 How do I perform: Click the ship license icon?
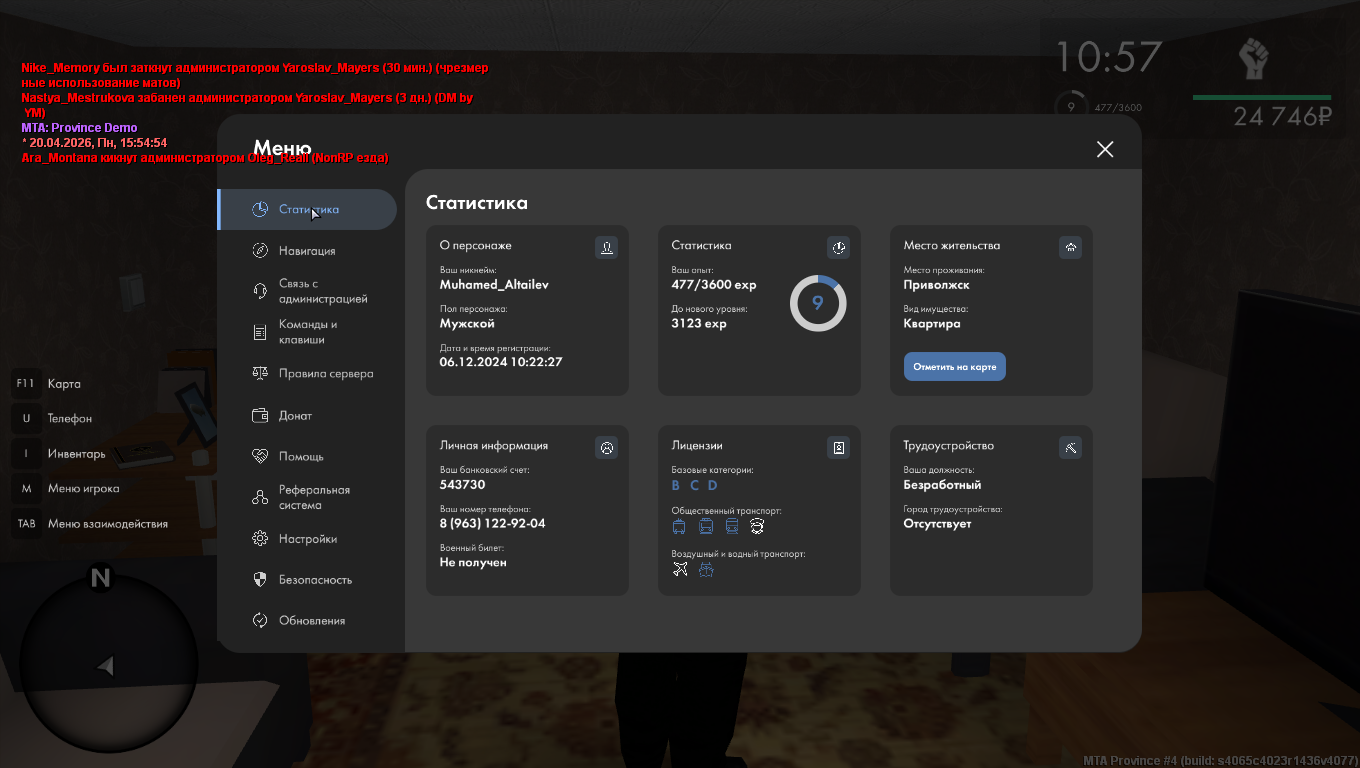706,570
